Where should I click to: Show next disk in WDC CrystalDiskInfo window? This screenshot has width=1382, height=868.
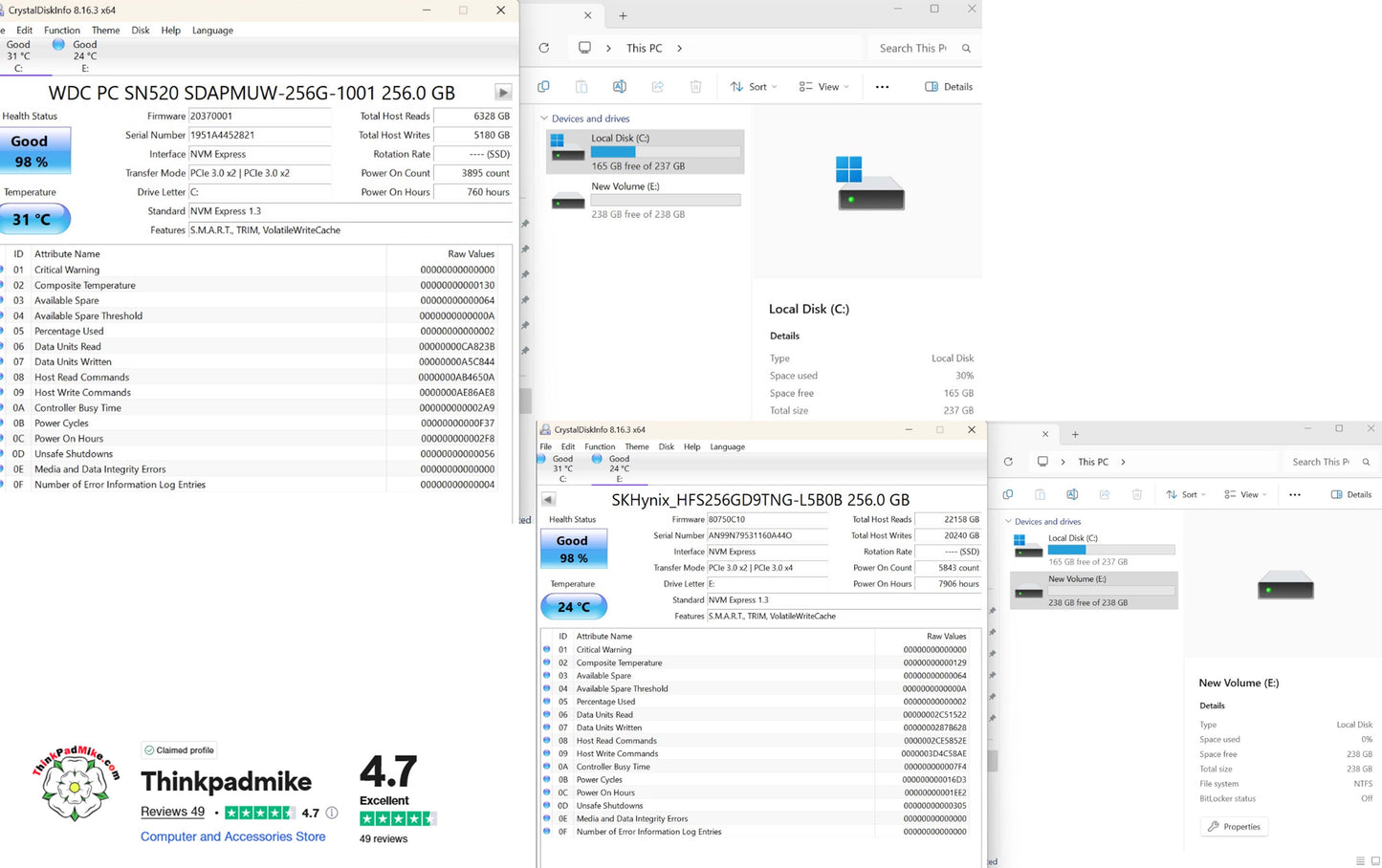pos(503,93)
